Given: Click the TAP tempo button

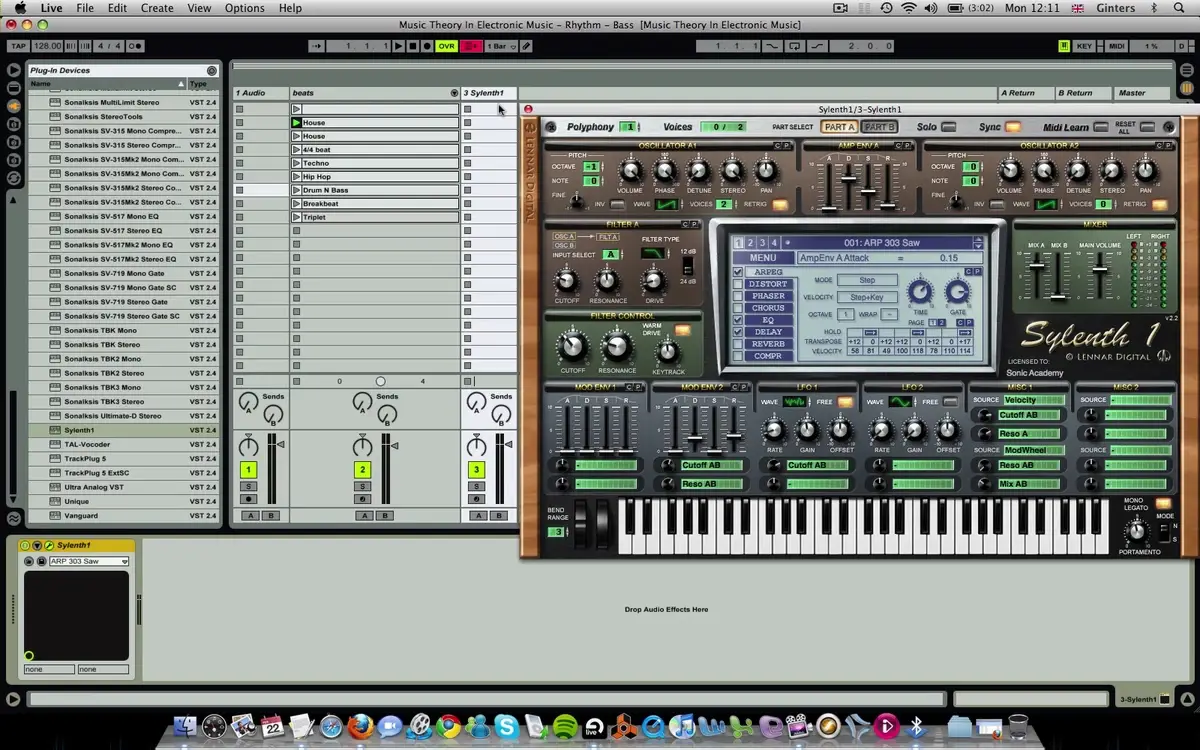Looking at the screenshot, I should tap(18, 46).
